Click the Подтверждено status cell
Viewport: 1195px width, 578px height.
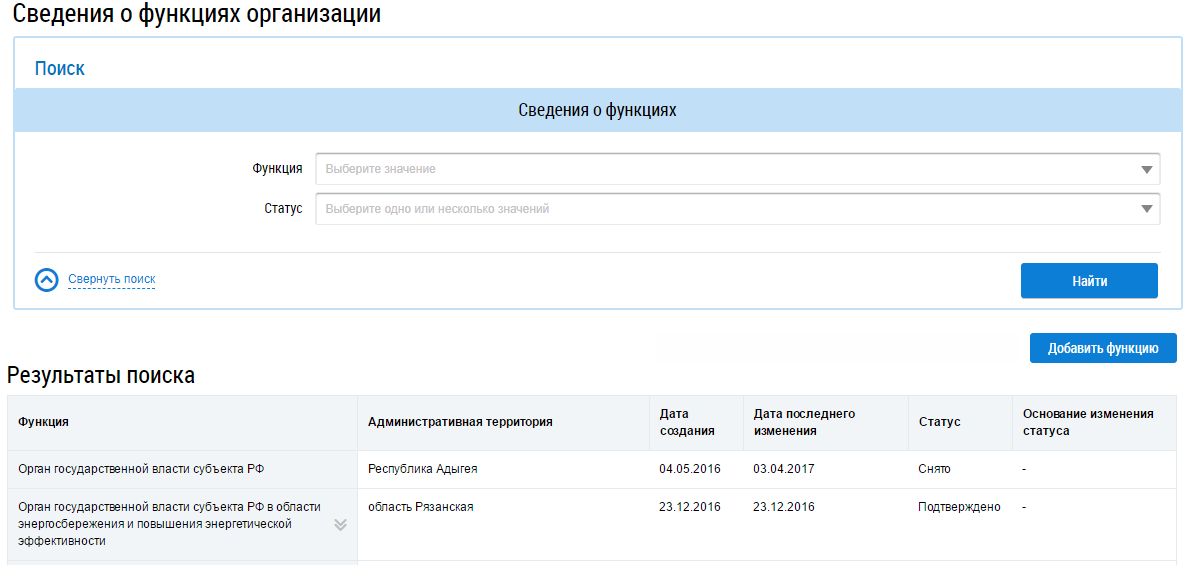(958, 507)
